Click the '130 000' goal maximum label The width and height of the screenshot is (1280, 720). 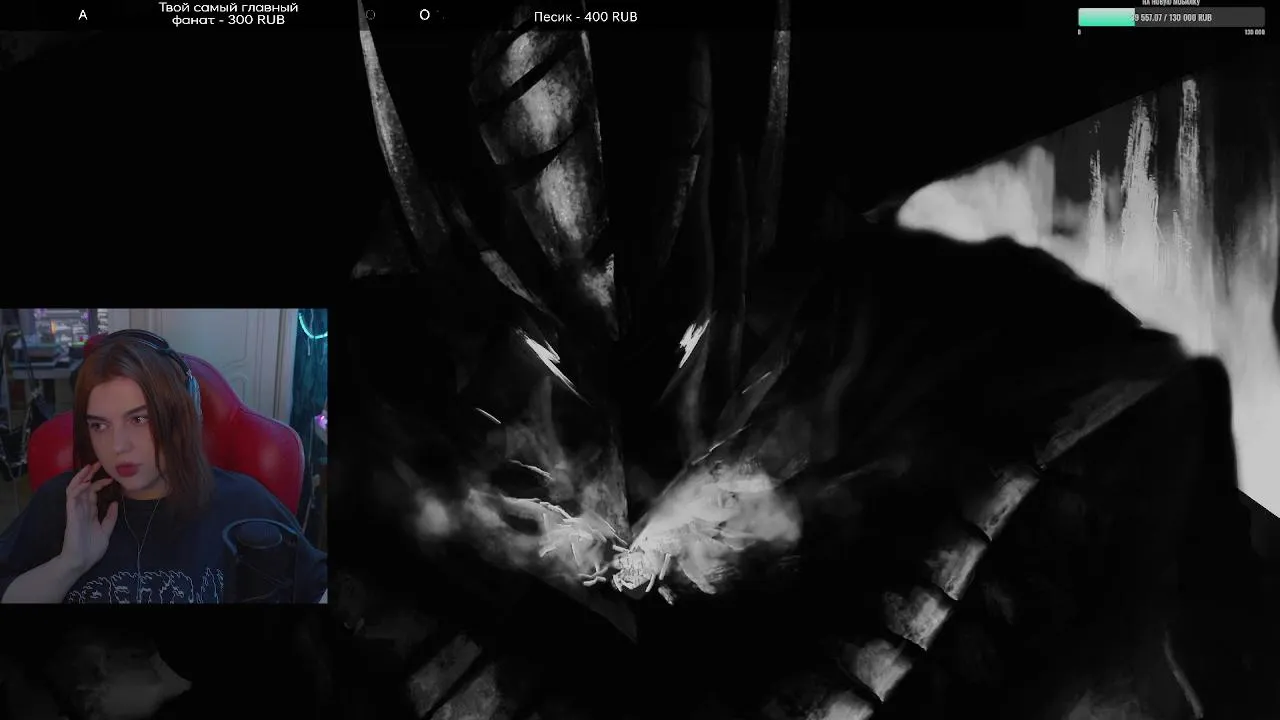(1254, 32)
